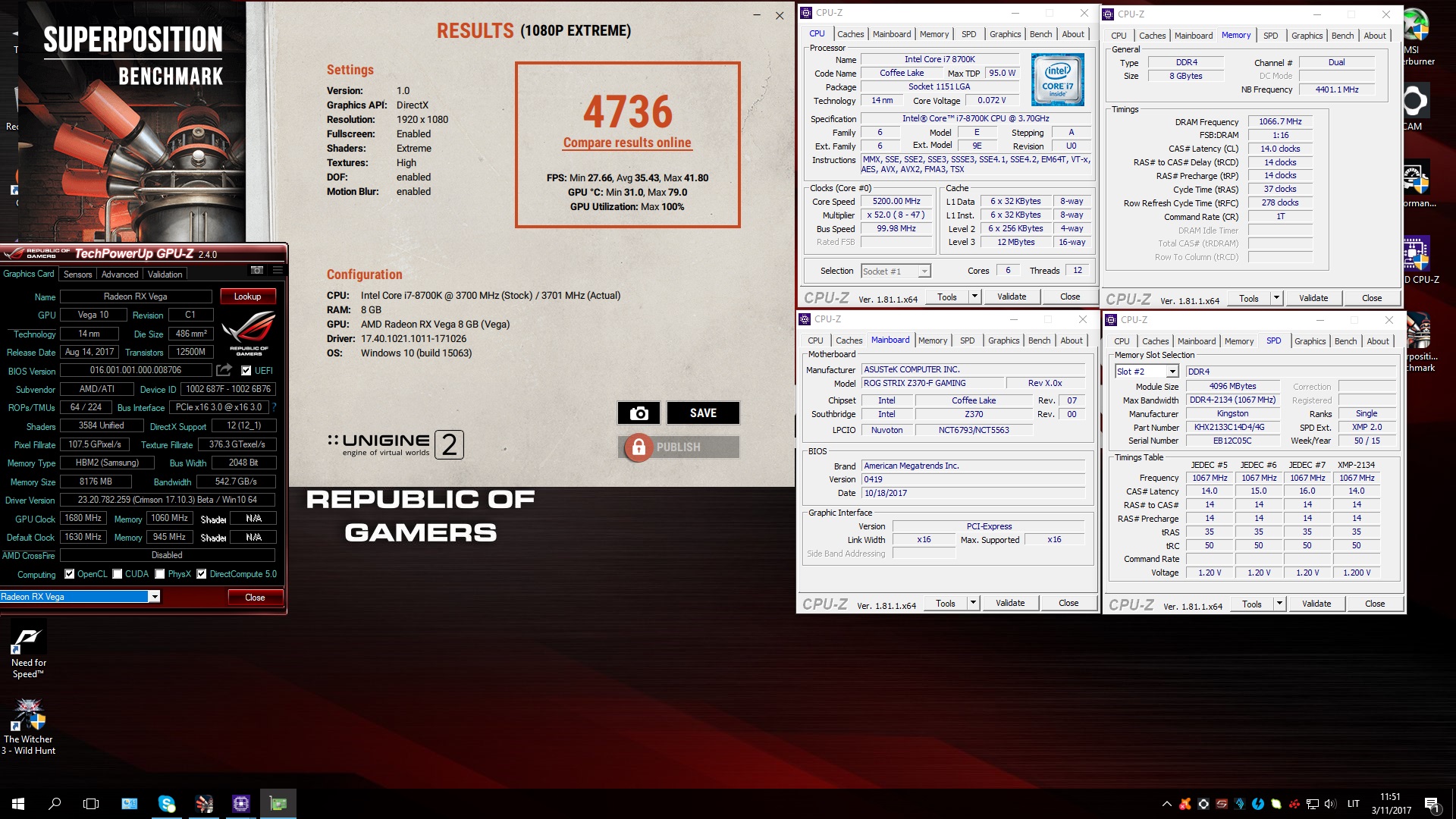Click the SAVE button in Superposition results

(x=703, y=413)
